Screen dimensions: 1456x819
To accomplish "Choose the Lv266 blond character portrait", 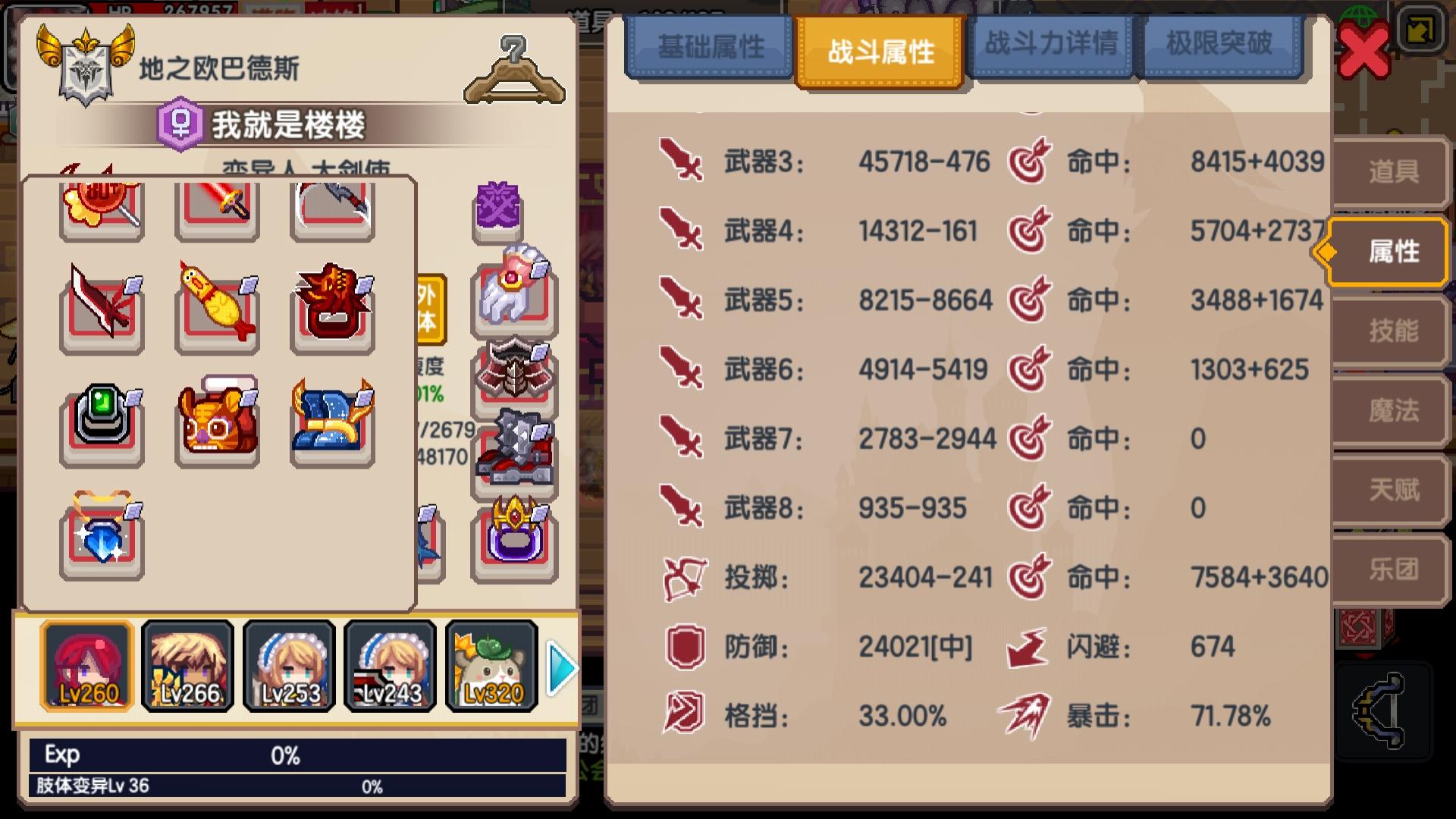I will [x=188, y=666].
